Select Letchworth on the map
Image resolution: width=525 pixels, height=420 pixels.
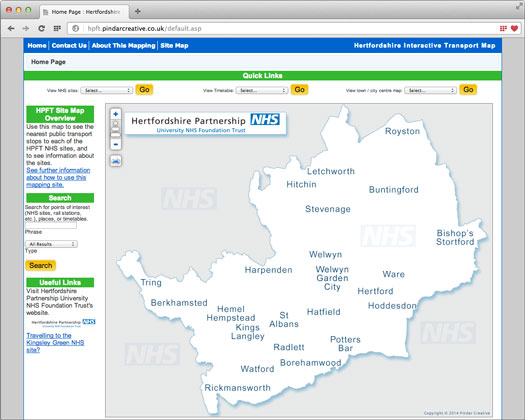click(x=331, y=171)
